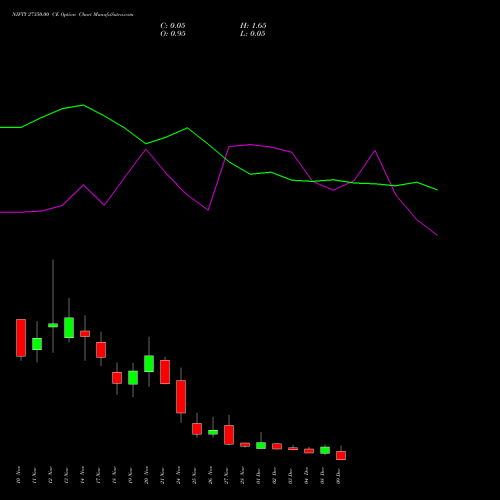Click the green candlestick body above 20 Nov
Viewport: 500px width, 500px height.
(149, 363)
